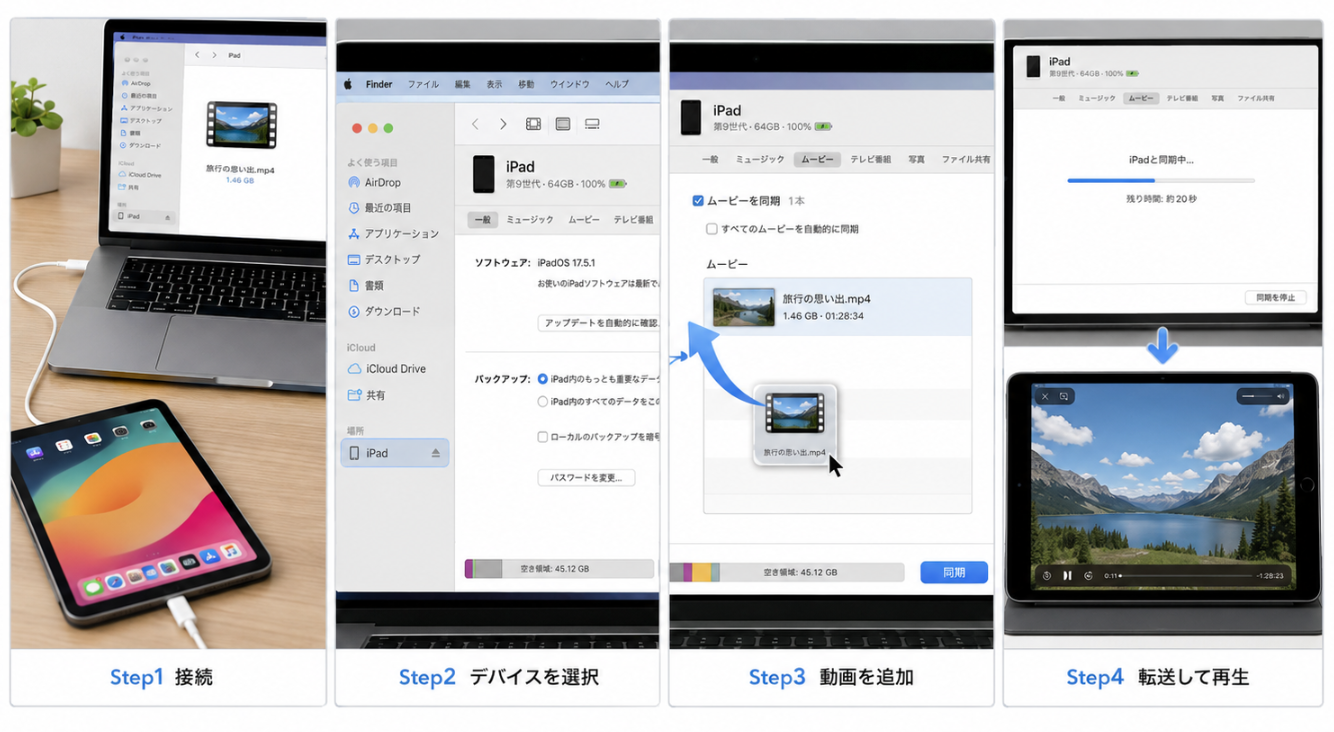The image size is (1334, 732).
Task: Open iCloud Drive in the sidebar
Action: click(386, 369)
